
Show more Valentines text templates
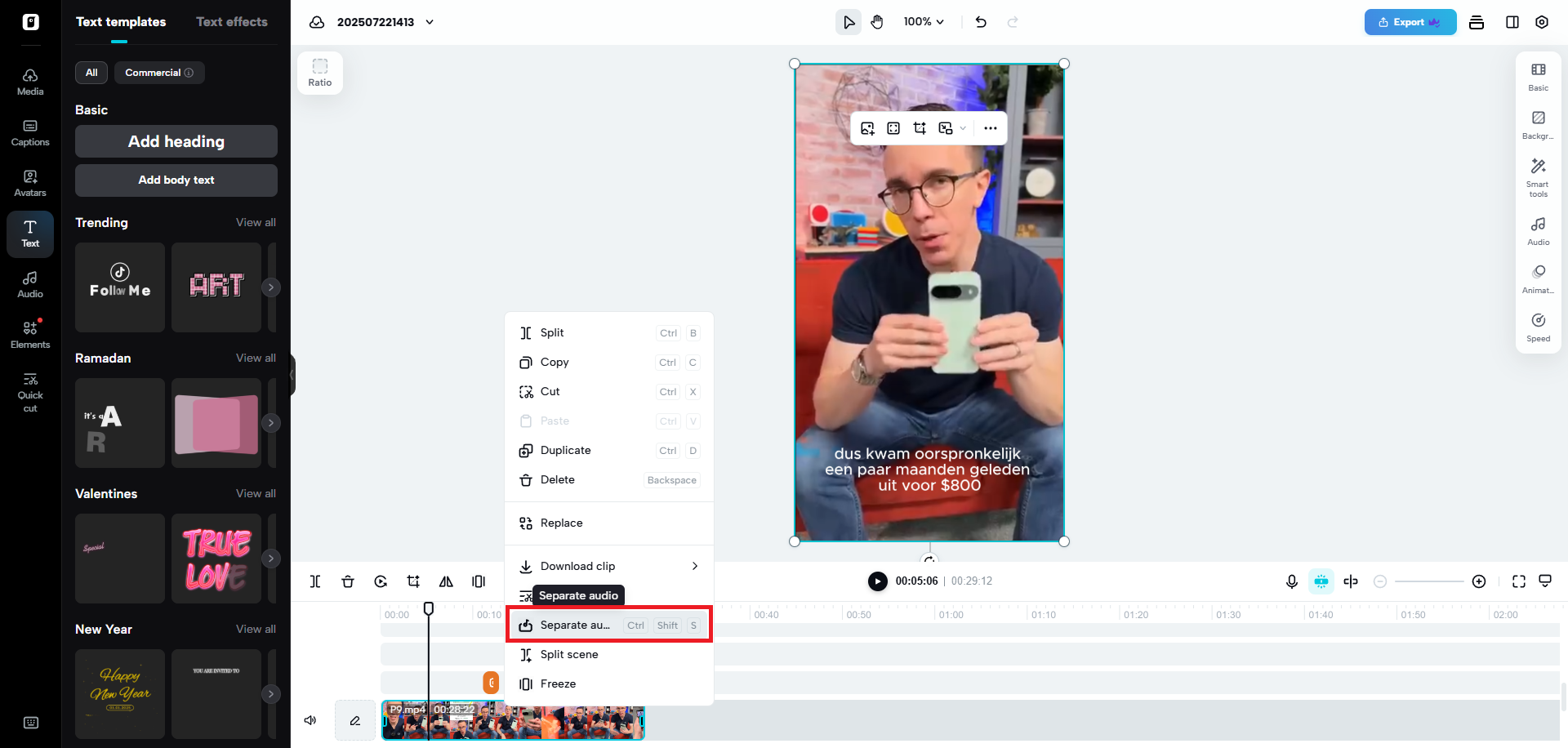[x=271, y=559]
